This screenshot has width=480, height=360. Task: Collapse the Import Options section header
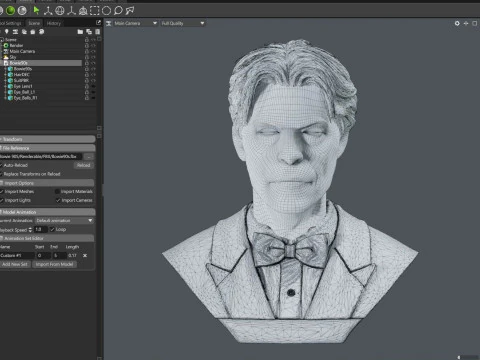47,183
